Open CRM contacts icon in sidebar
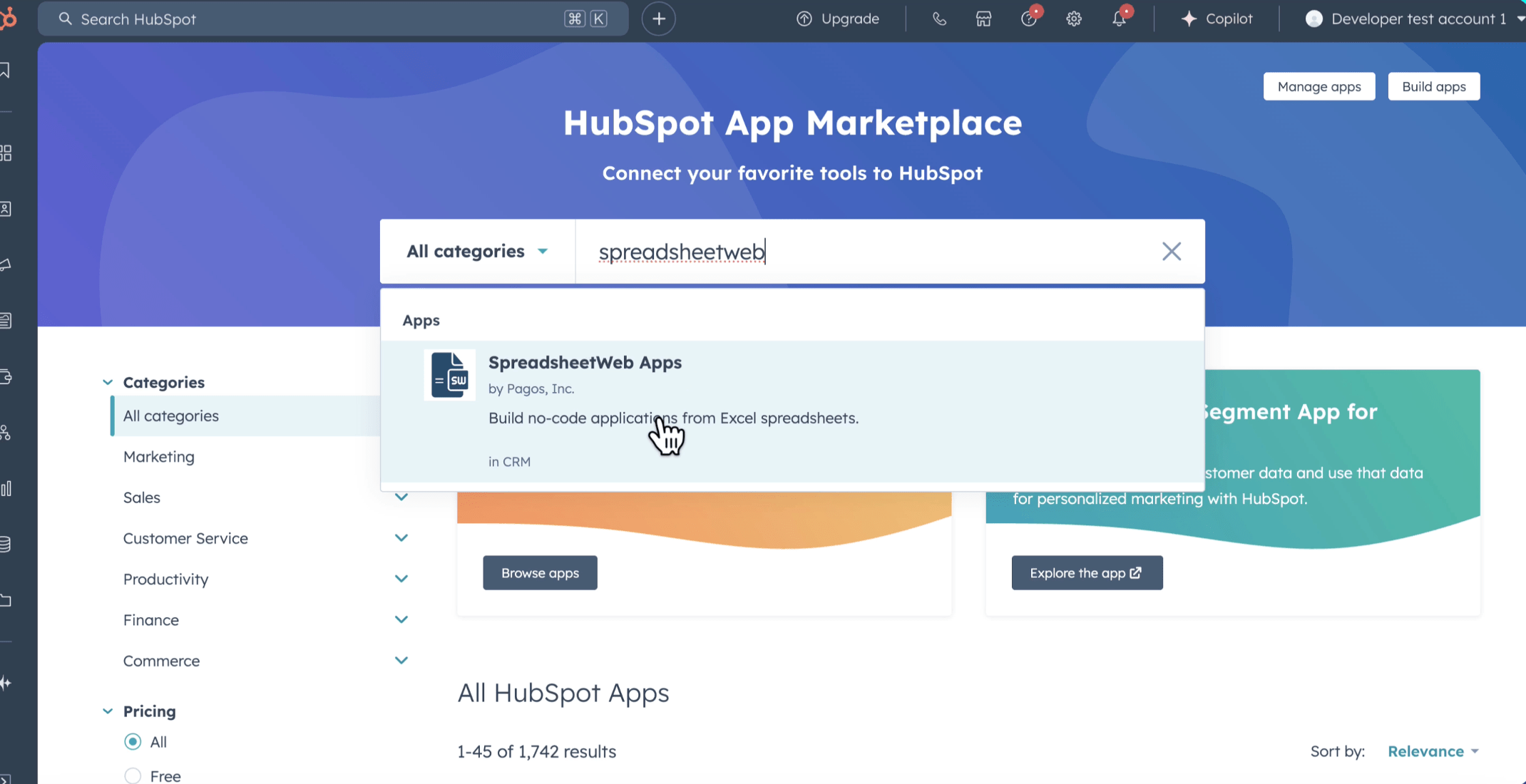 (x=6, y=209)
